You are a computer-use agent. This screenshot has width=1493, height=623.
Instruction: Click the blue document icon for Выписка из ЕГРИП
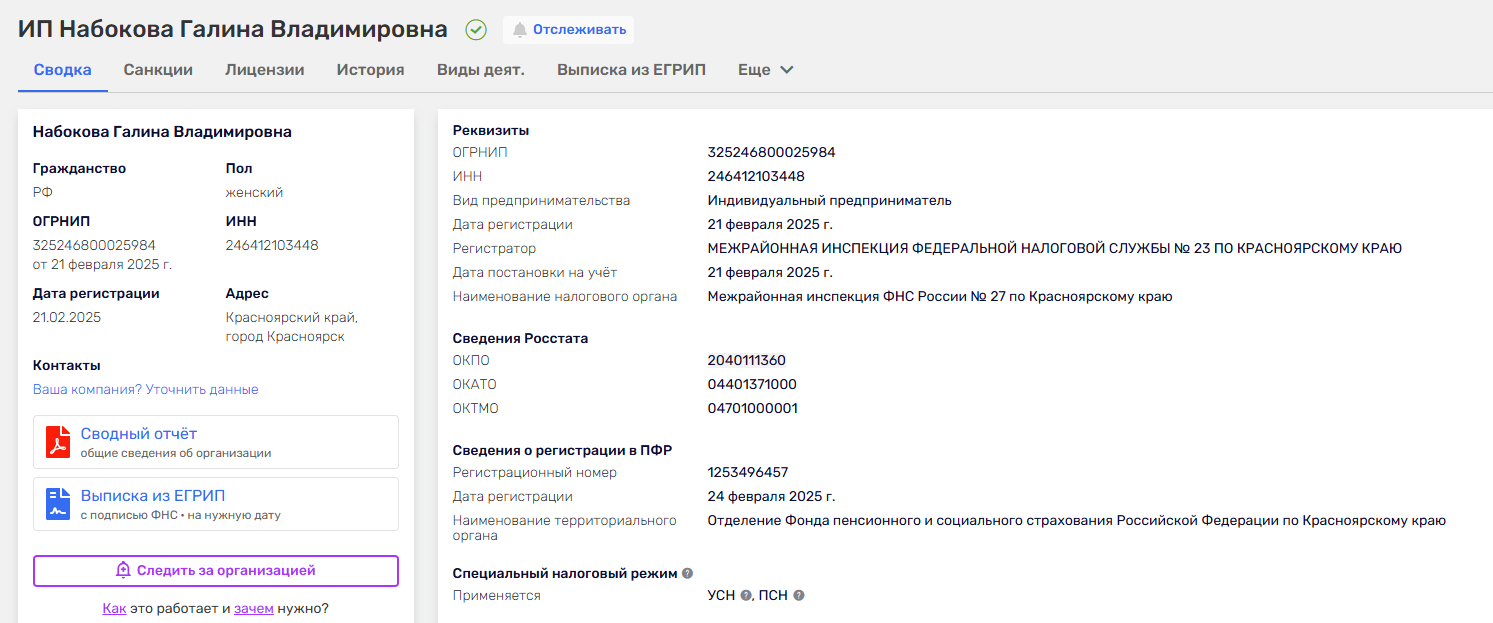tap(59, 504)
